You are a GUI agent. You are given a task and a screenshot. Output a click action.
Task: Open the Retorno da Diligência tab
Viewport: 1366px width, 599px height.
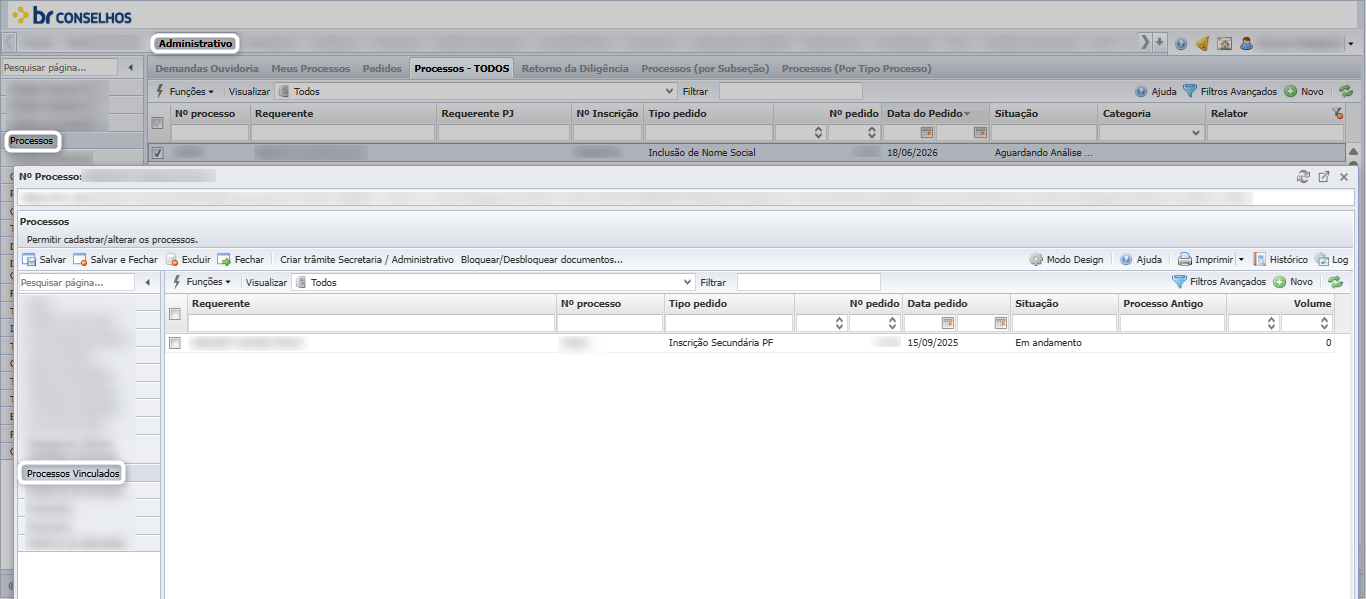pyautogui.click(x=575, y=69)
